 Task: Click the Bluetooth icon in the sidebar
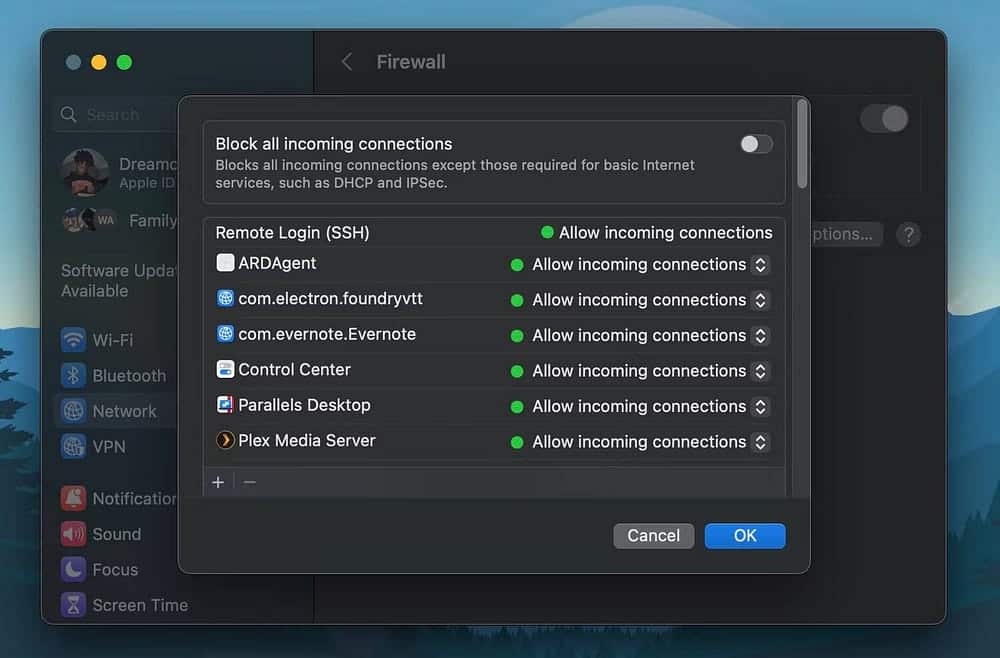pyautogui.click(x=73, y=376)
